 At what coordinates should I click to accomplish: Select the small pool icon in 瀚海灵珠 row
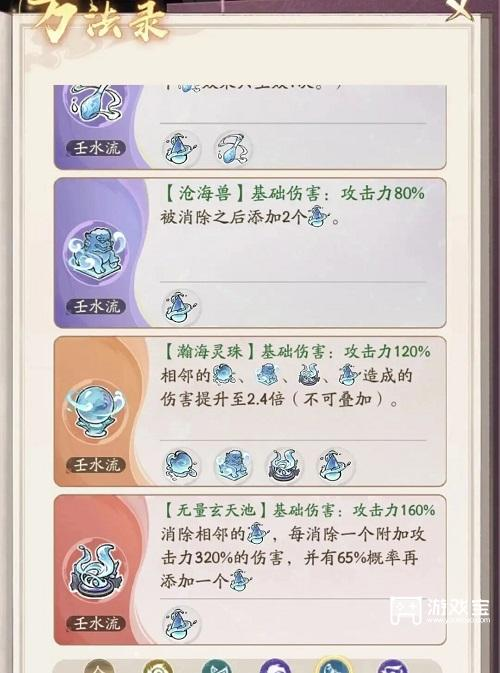(284, 466)
